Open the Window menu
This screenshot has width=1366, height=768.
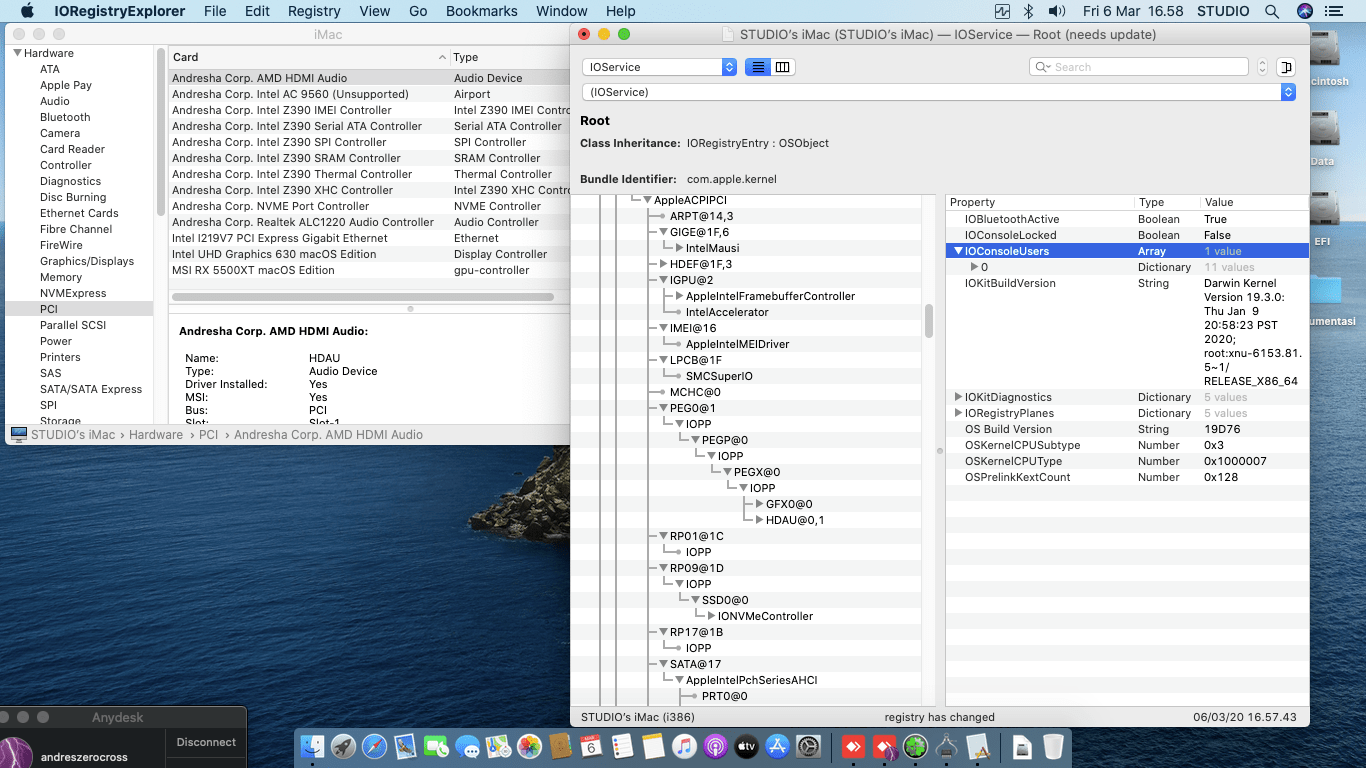point(562,11)
